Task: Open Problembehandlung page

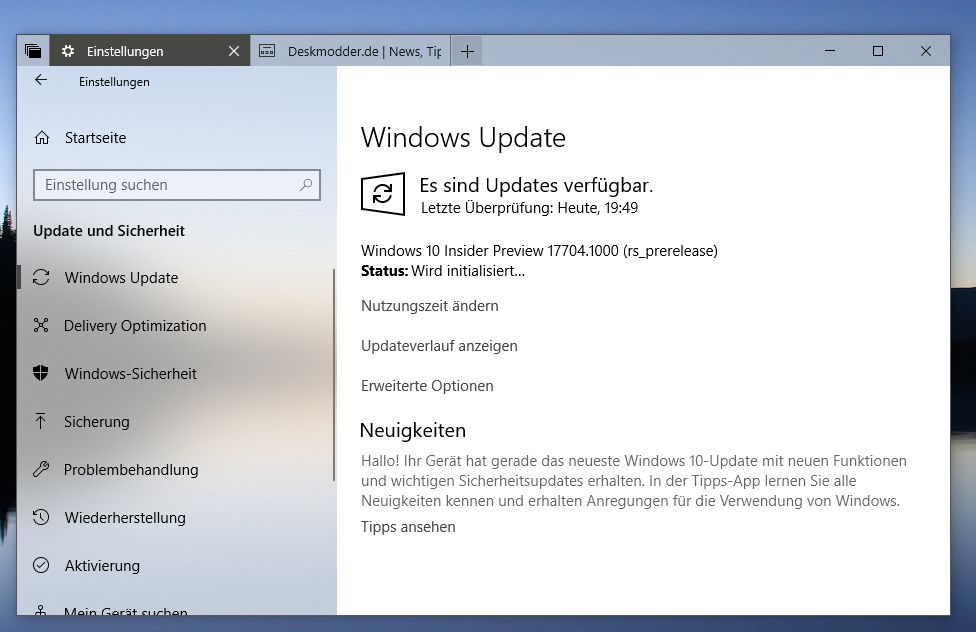Action: pyautogui.click(x=131, y=469)
